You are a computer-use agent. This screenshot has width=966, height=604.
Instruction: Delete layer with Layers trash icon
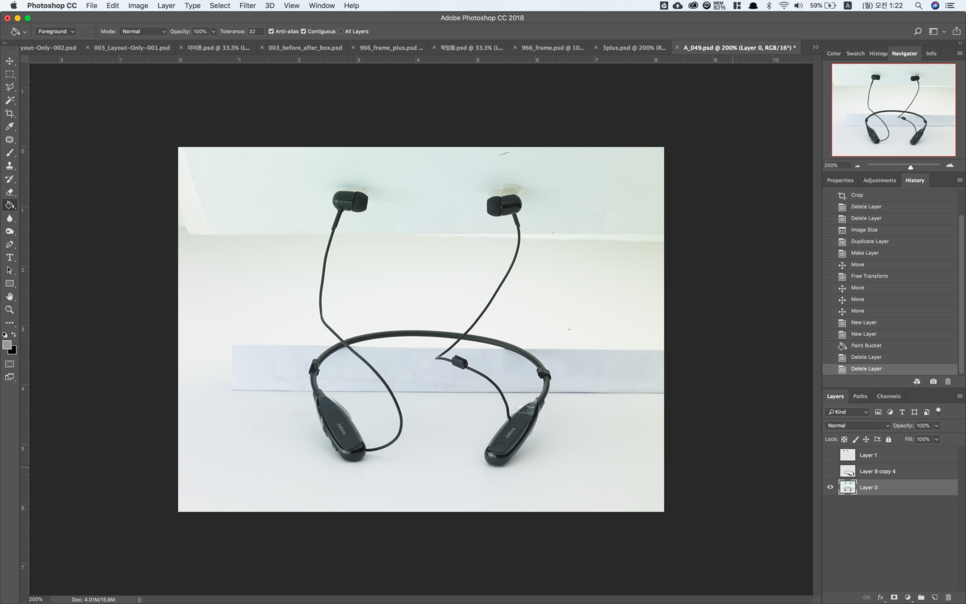coord(948,597)
